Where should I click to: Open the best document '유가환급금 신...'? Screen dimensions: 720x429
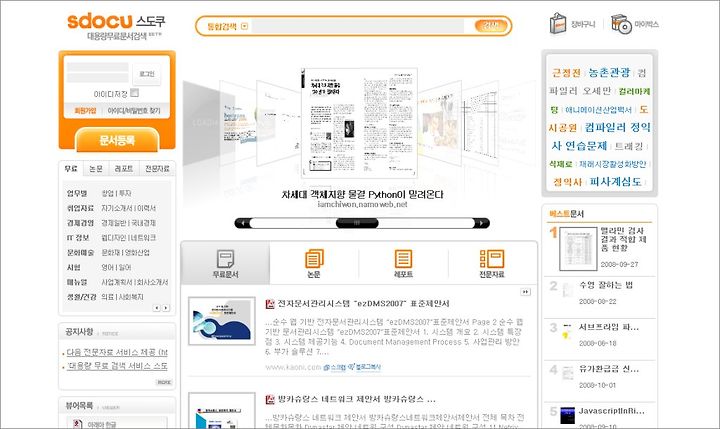pos(608,368)
